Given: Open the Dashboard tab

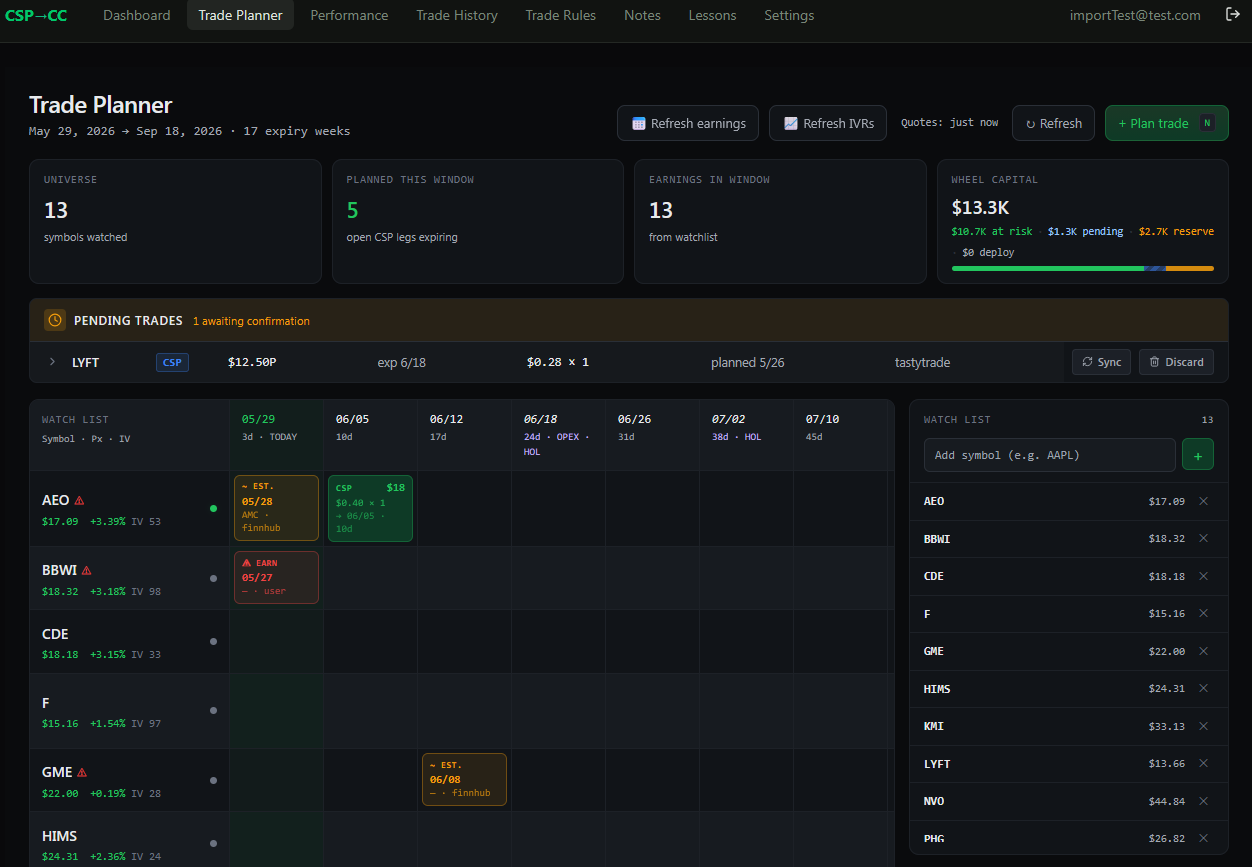Looking at the screenshot, I should [137, 15].
